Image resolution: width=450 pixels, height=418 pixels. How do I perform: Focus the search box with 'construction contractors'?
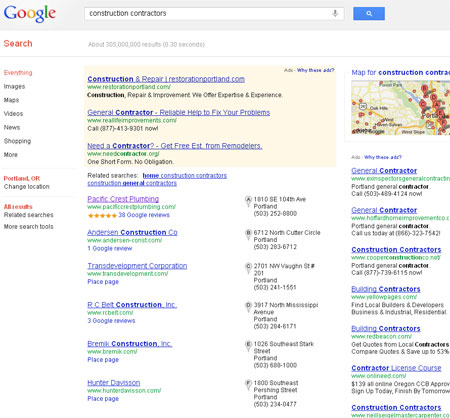tap(214, 14)
